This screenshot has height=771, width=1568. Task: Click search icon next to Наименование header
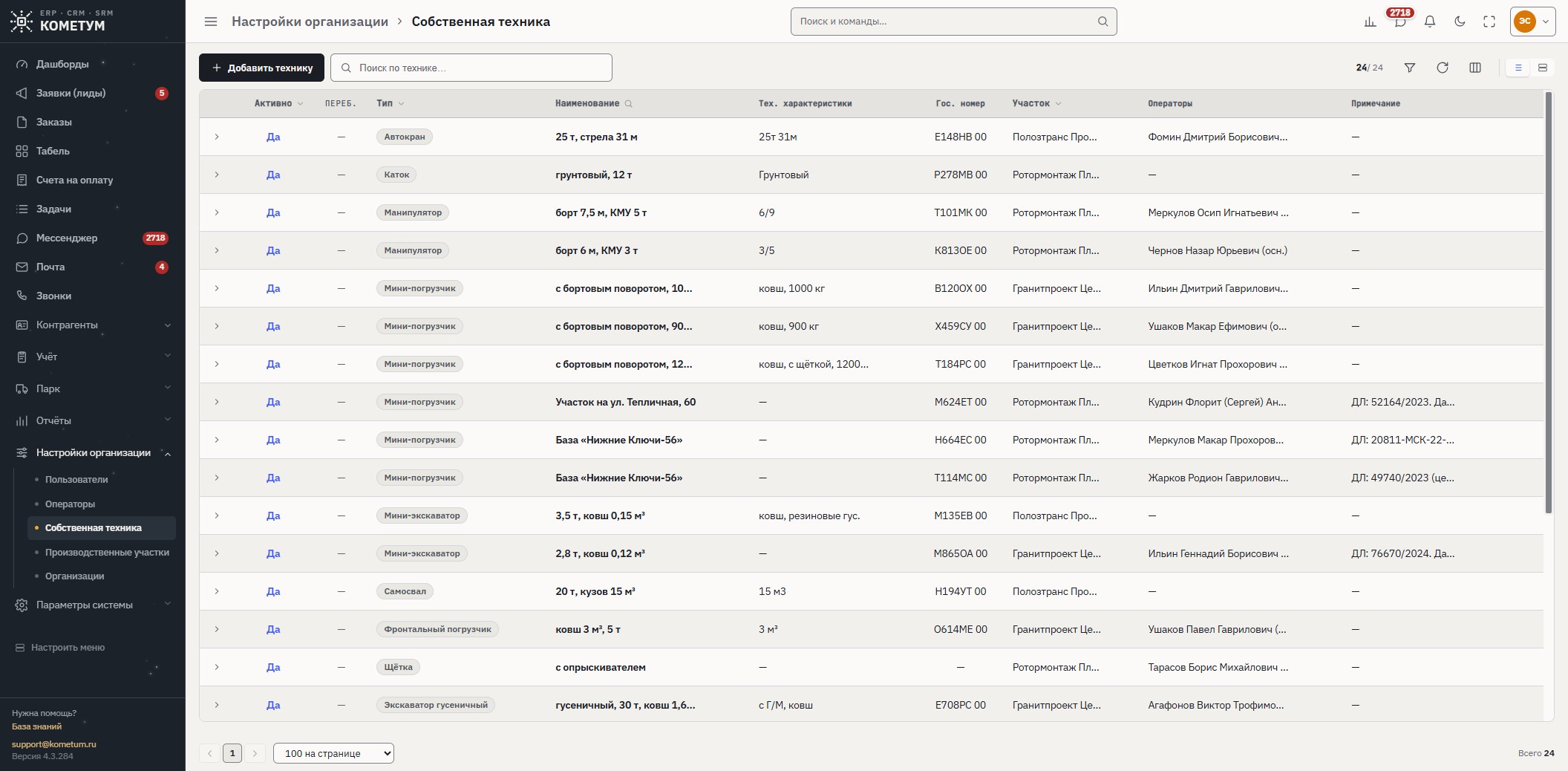pyautogui.click(x=629, y=104)
